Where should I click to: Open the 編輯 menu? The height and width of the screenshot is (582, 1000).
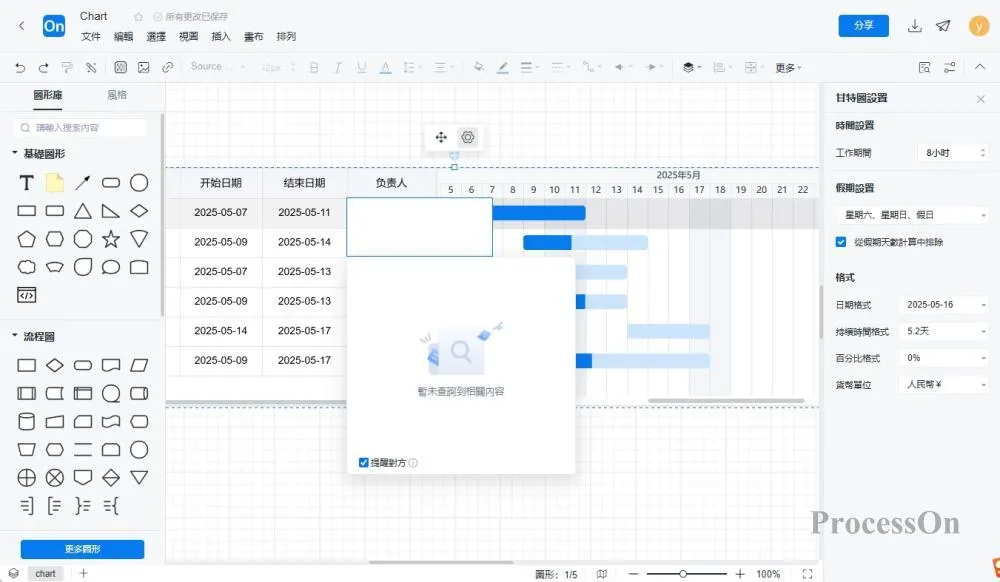pos(123,36)
